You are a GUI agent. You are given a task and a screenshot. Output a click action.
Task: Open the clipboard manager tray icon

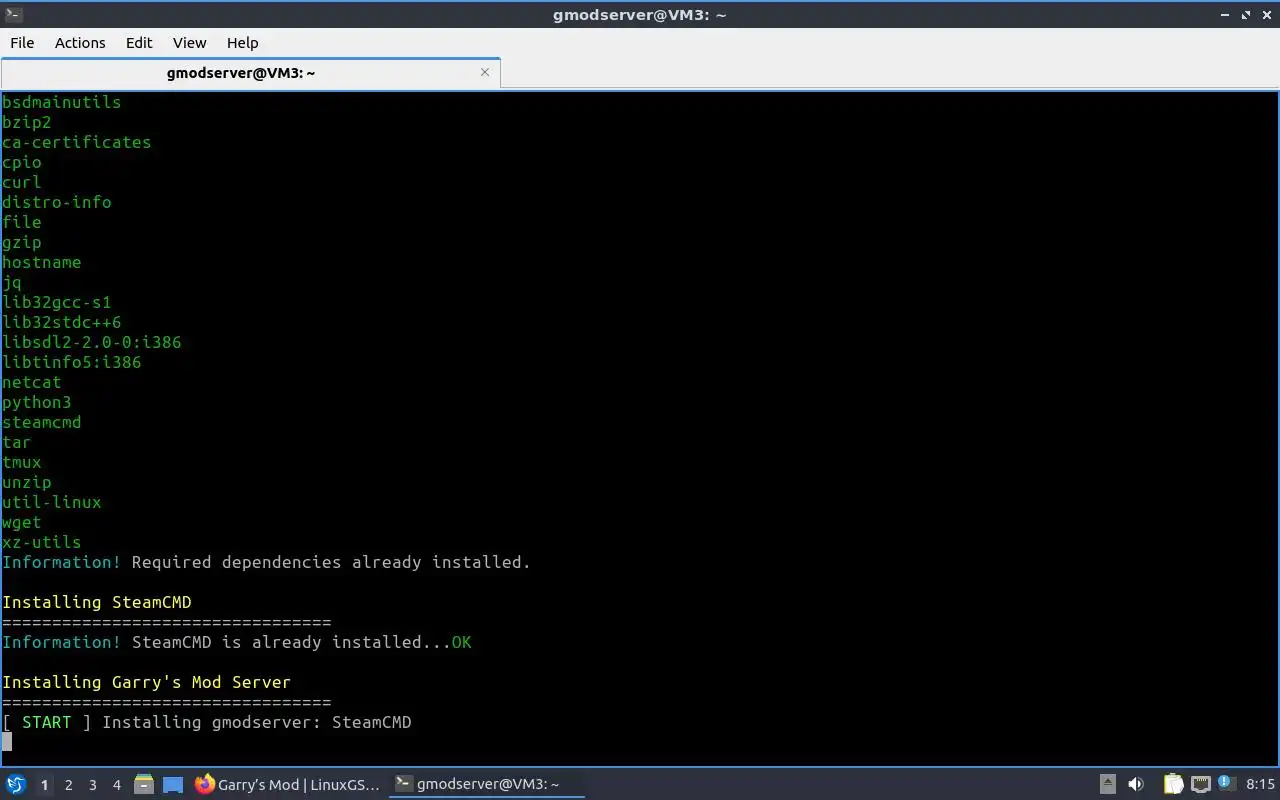coord(1173,785)
